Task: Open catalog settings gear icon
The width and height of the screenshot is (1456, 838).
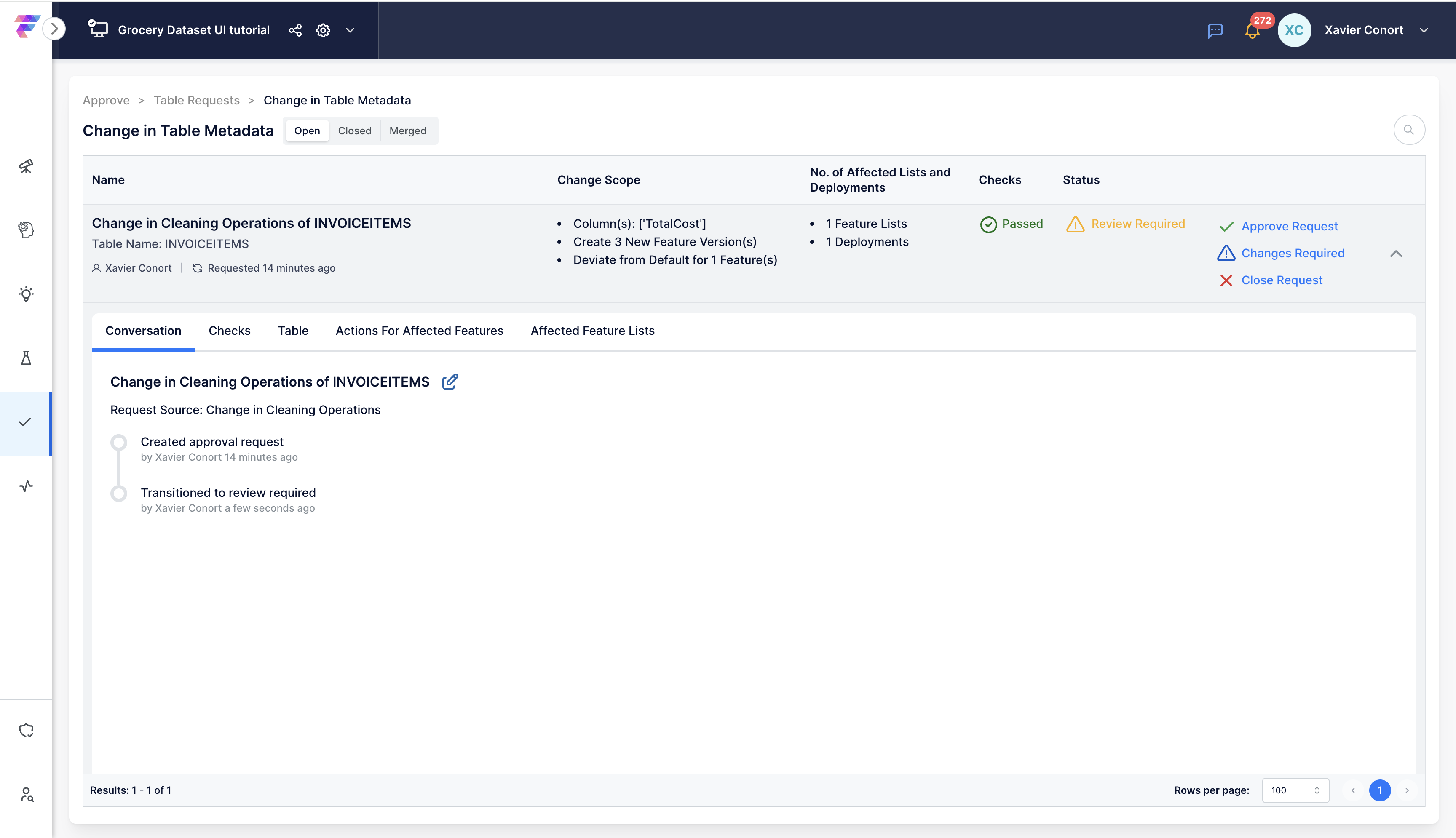Action: (x=323, y=30)
